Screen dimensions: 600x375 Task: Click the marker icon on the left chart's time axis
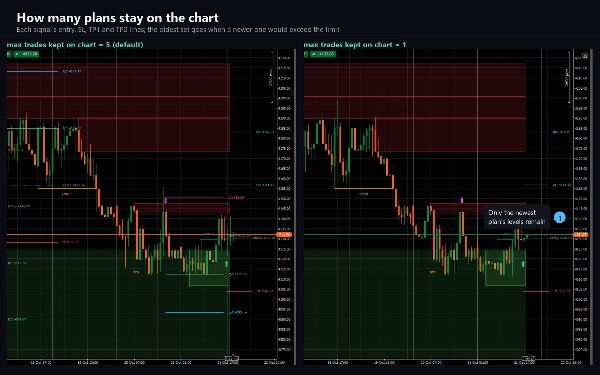(x=232, y=358)
